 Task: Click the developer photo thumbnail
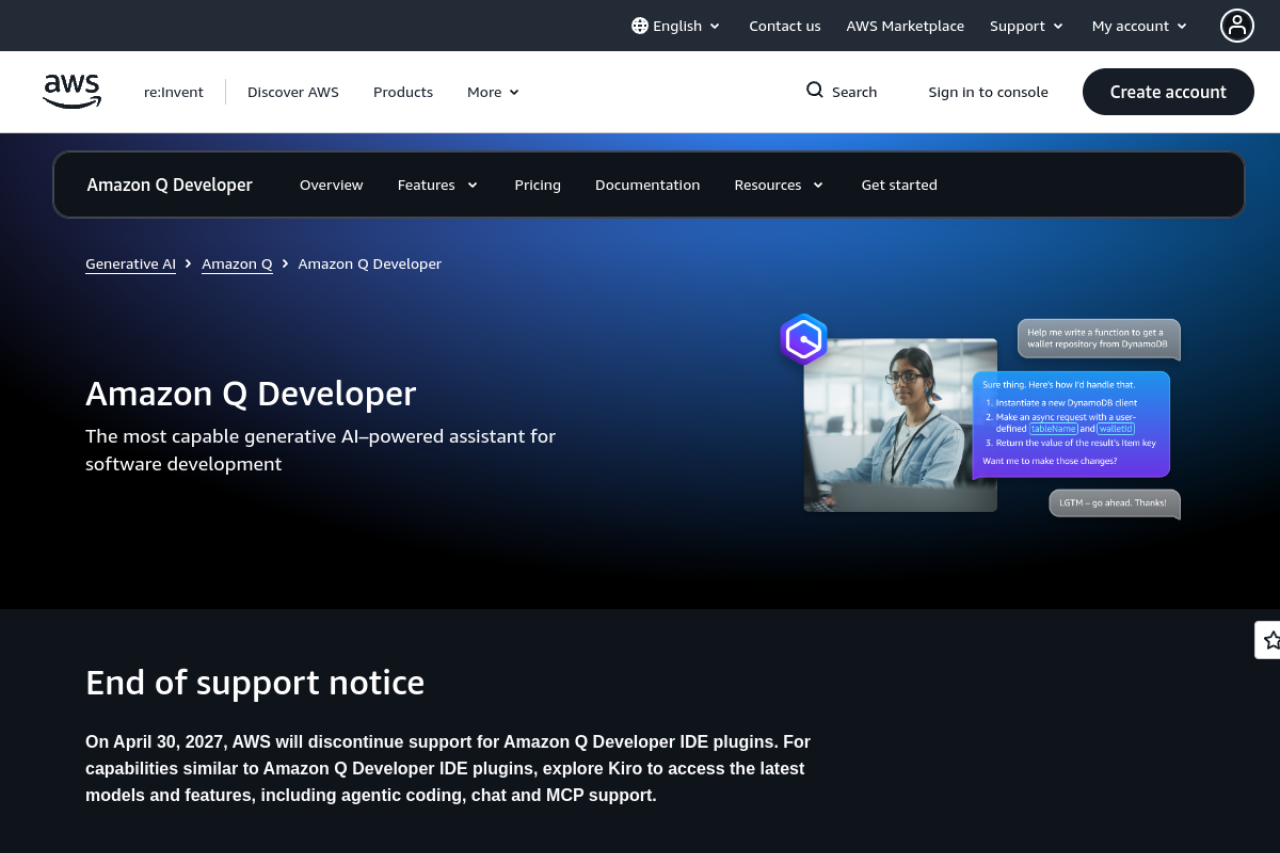pyautogui.click(x=900, y=425)
